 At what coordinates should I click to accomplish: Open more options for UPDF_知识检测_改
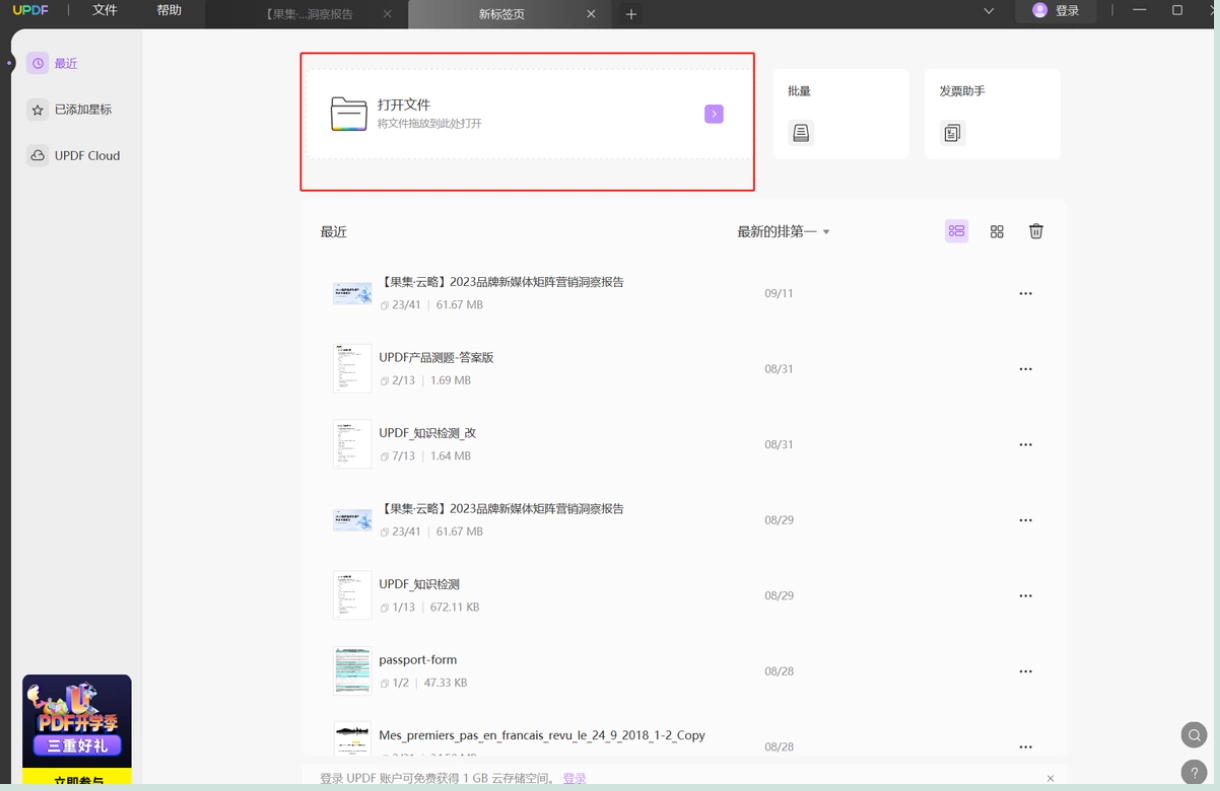[1025, 444]
